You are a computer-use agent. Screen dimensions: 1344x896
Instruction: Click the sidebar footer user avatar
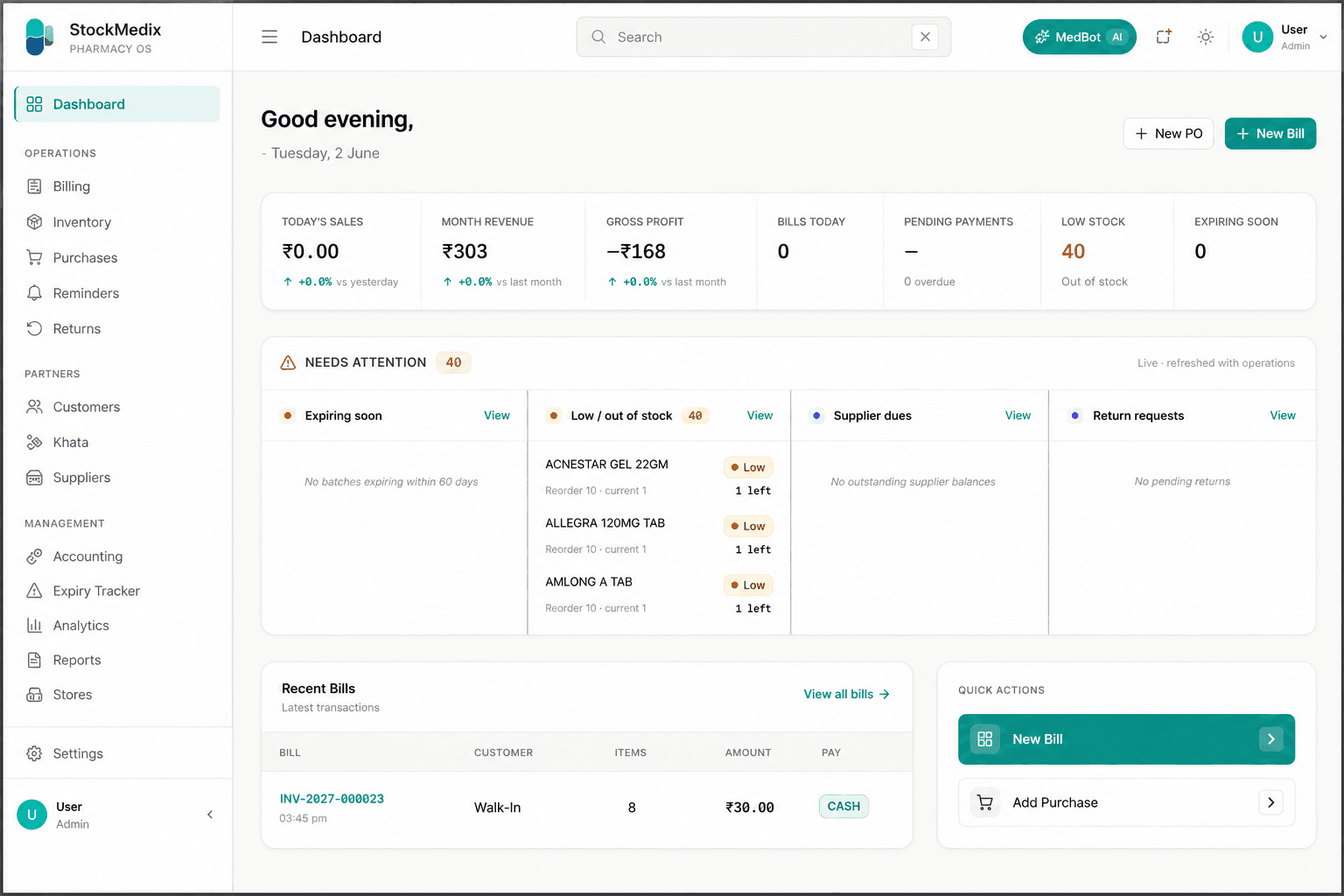tap(32, 815)
